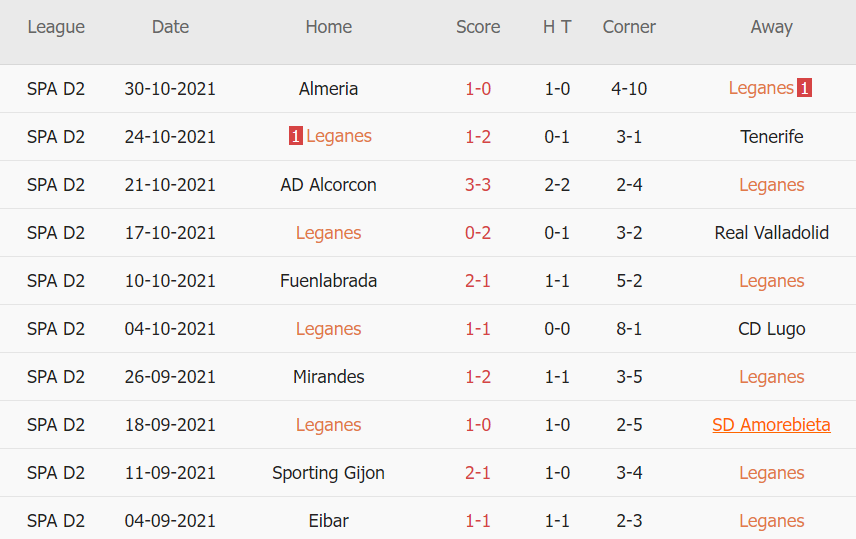Click the red card icon before Leganes home
856x539 pixels.
click(x=295, y=136)
